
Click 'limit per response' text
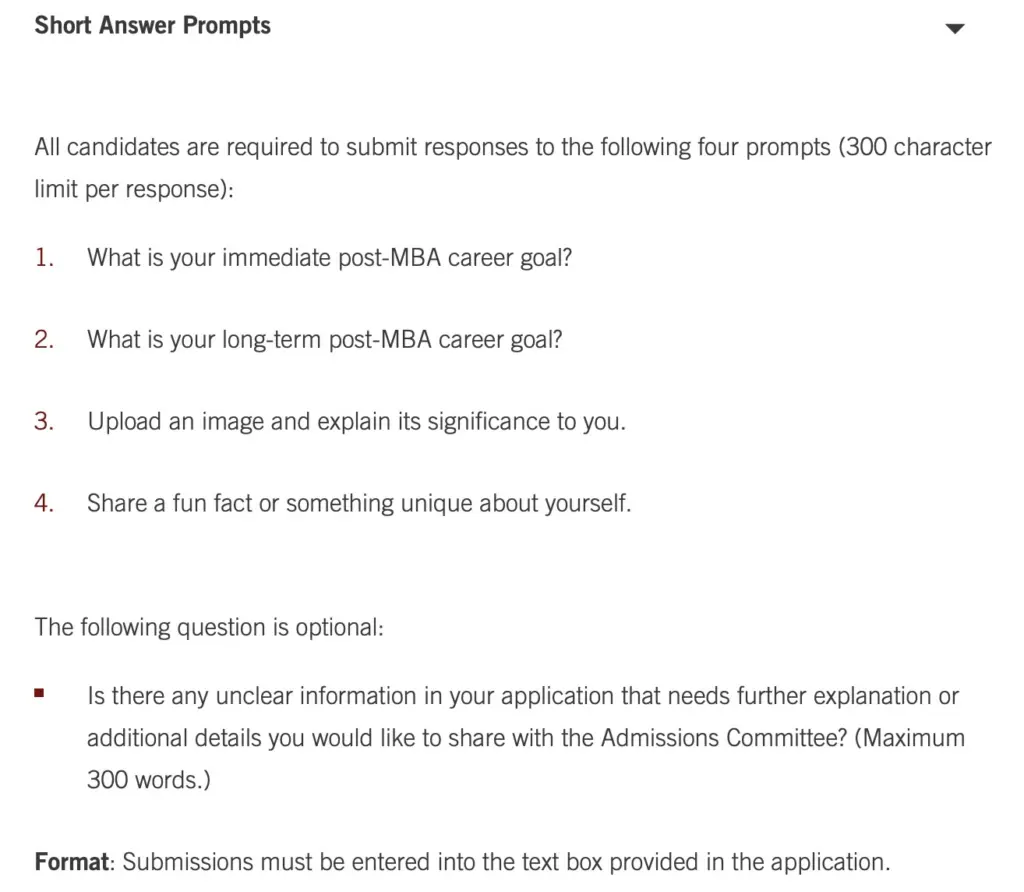[x=134, y=189]
